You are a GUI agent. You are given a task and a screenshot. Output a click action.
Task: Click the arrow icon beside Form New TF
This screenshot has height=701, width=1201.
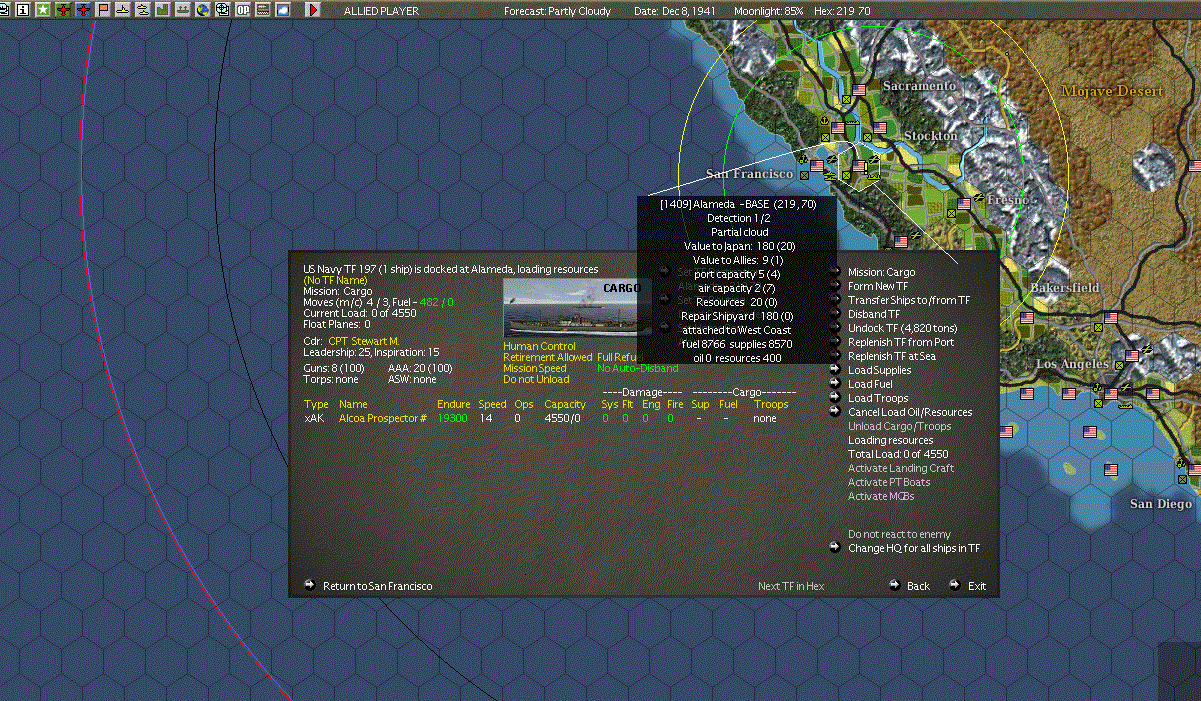pyautogui.click(x=835, y=286)
